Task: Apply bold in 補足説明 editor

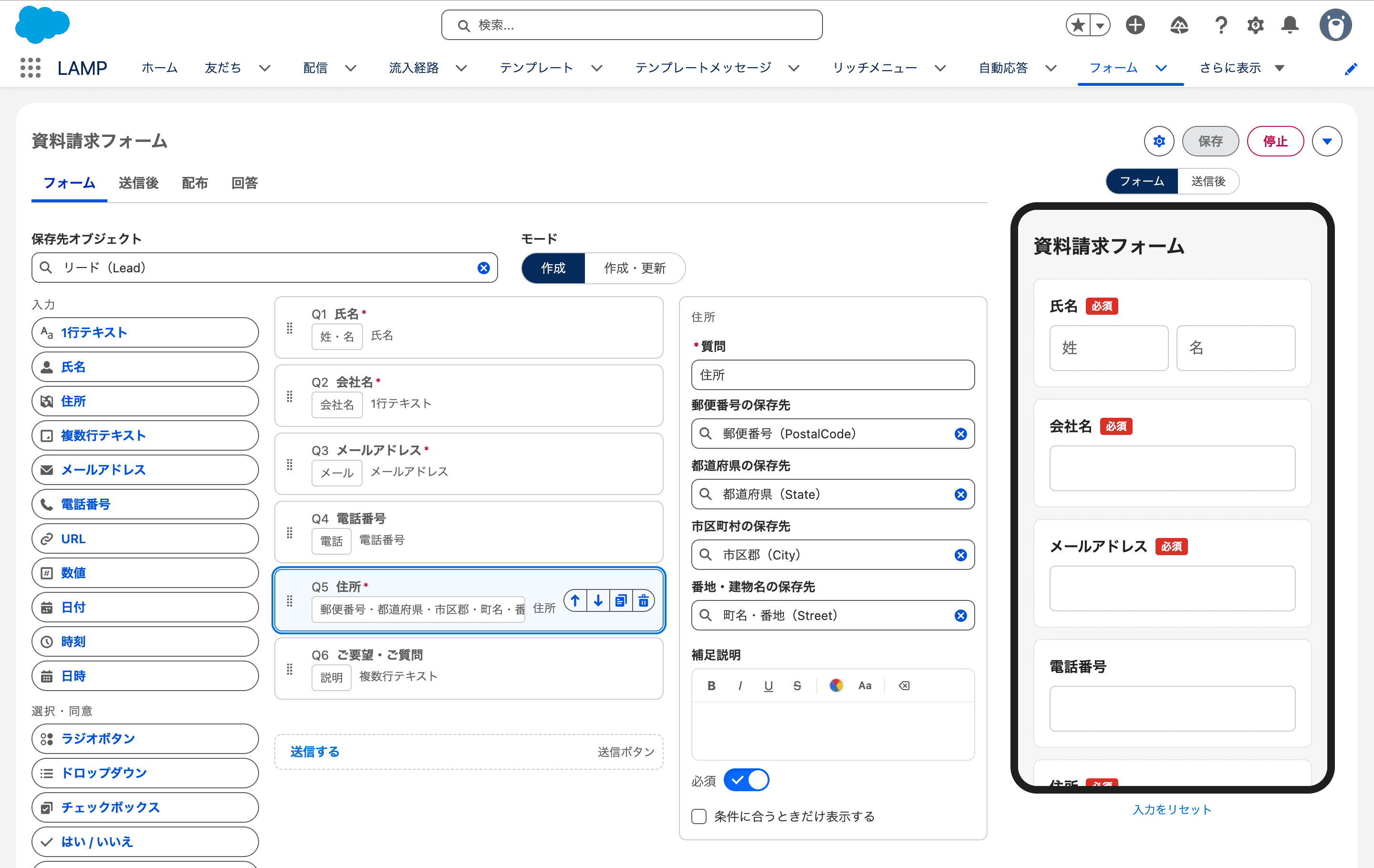Action: [711, 685]
